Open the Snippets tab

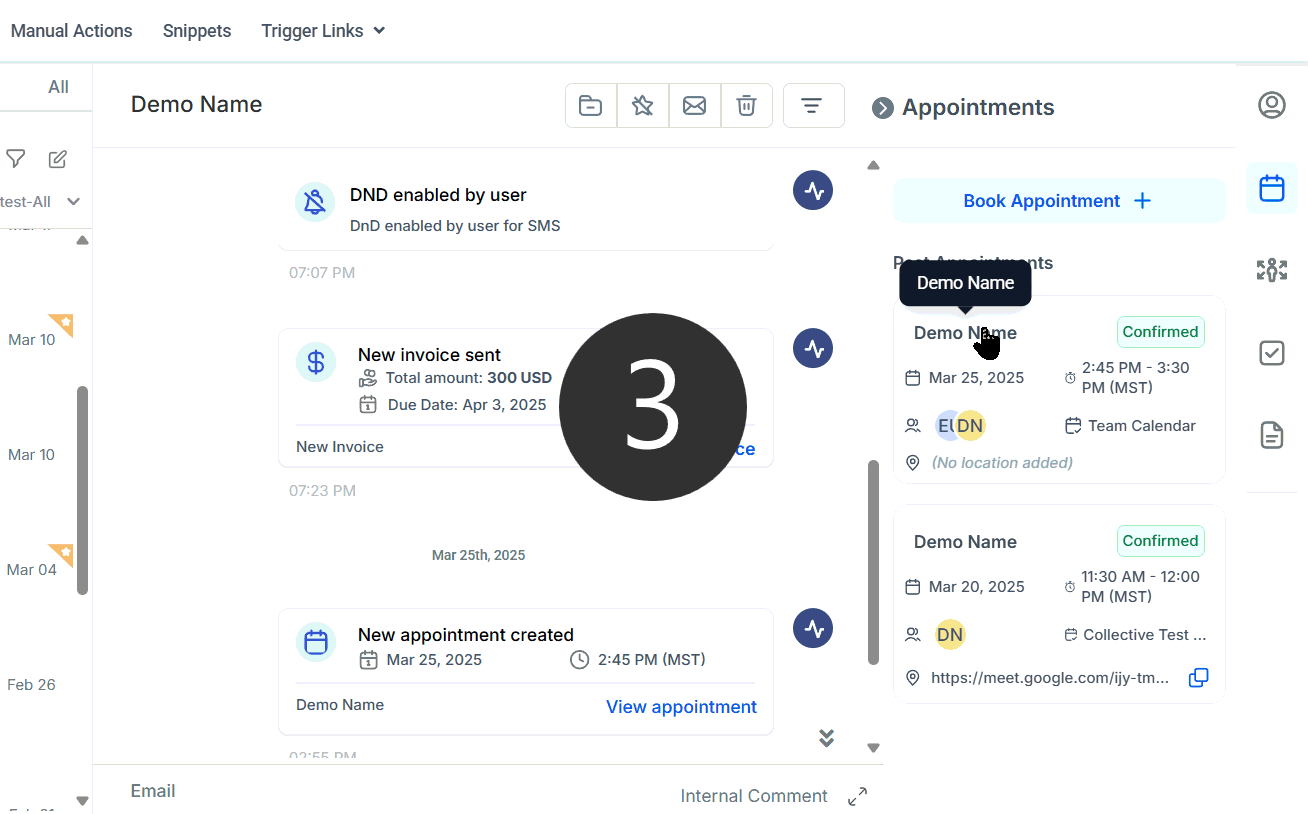[197, 31]
